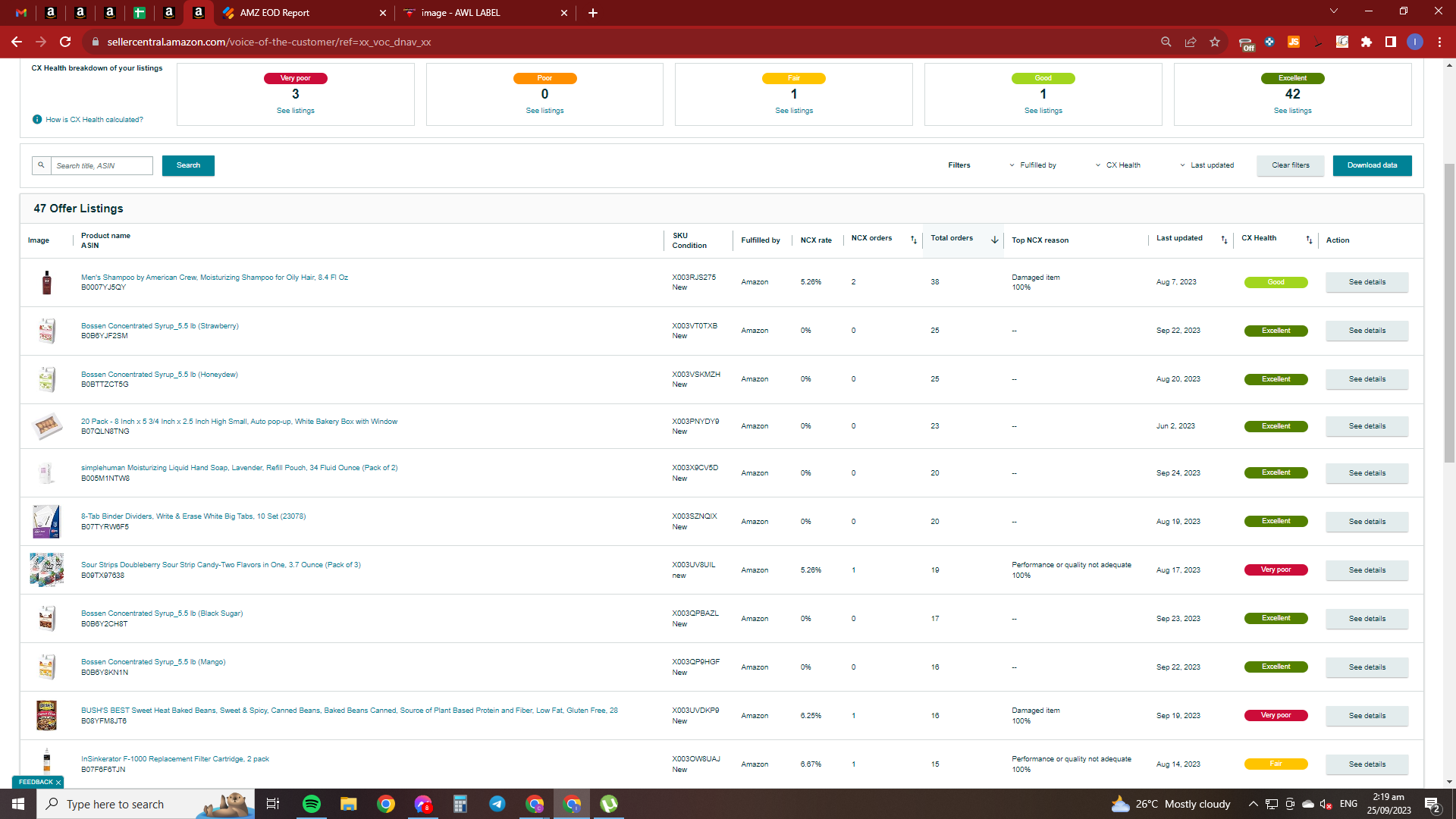Show hidden system tray icons

(1253, 804)
